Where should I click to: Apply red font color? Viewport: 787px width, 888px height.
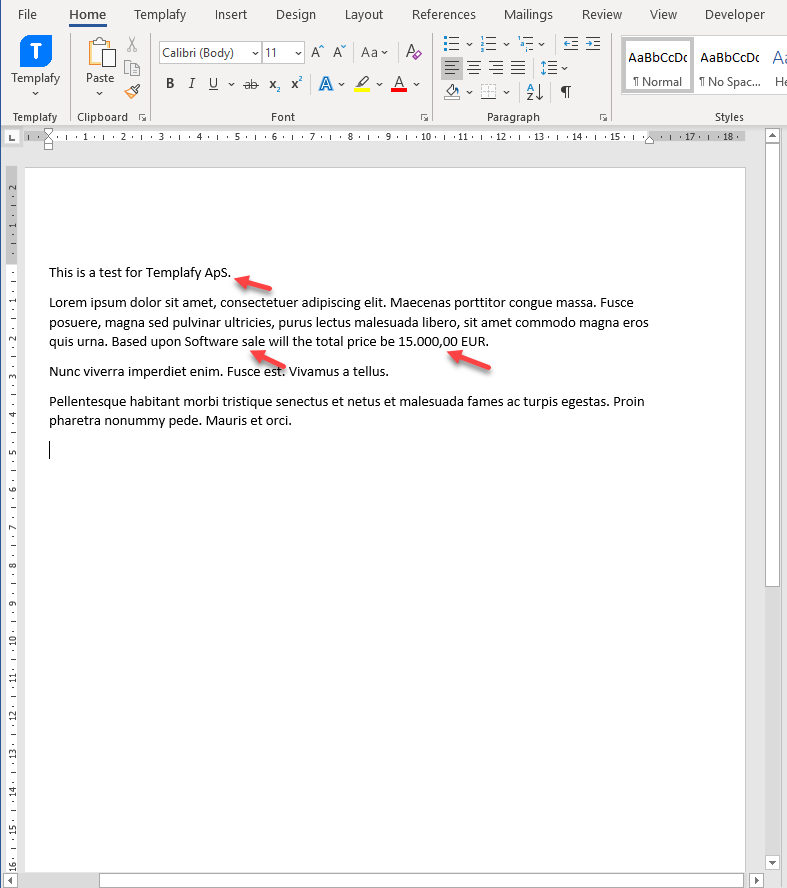[399, 84]
